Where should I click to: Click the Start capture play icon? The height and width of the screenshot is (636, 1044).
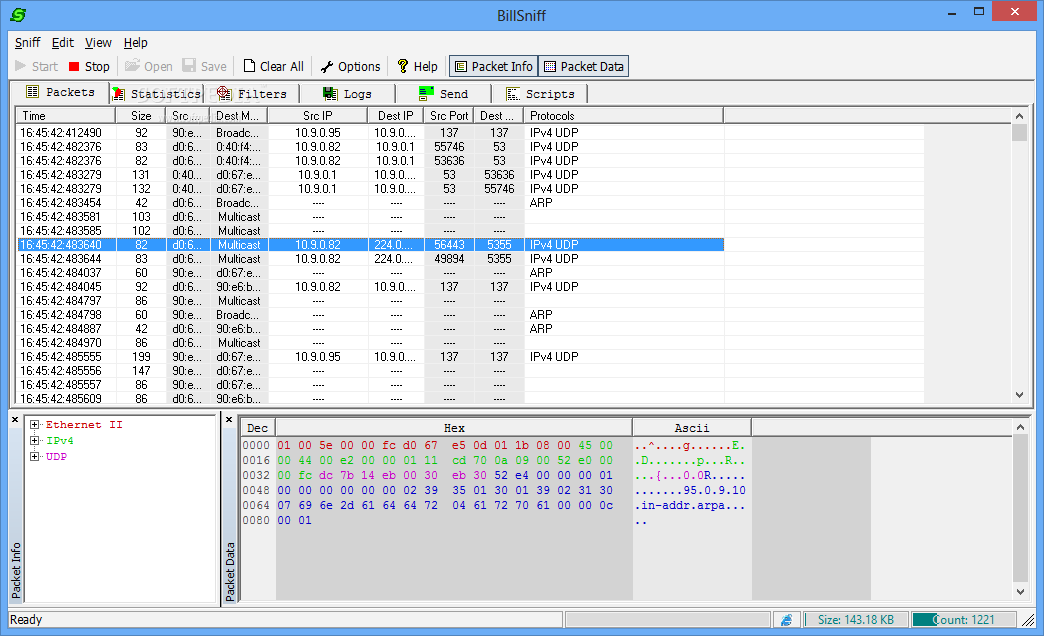(21, 66)
